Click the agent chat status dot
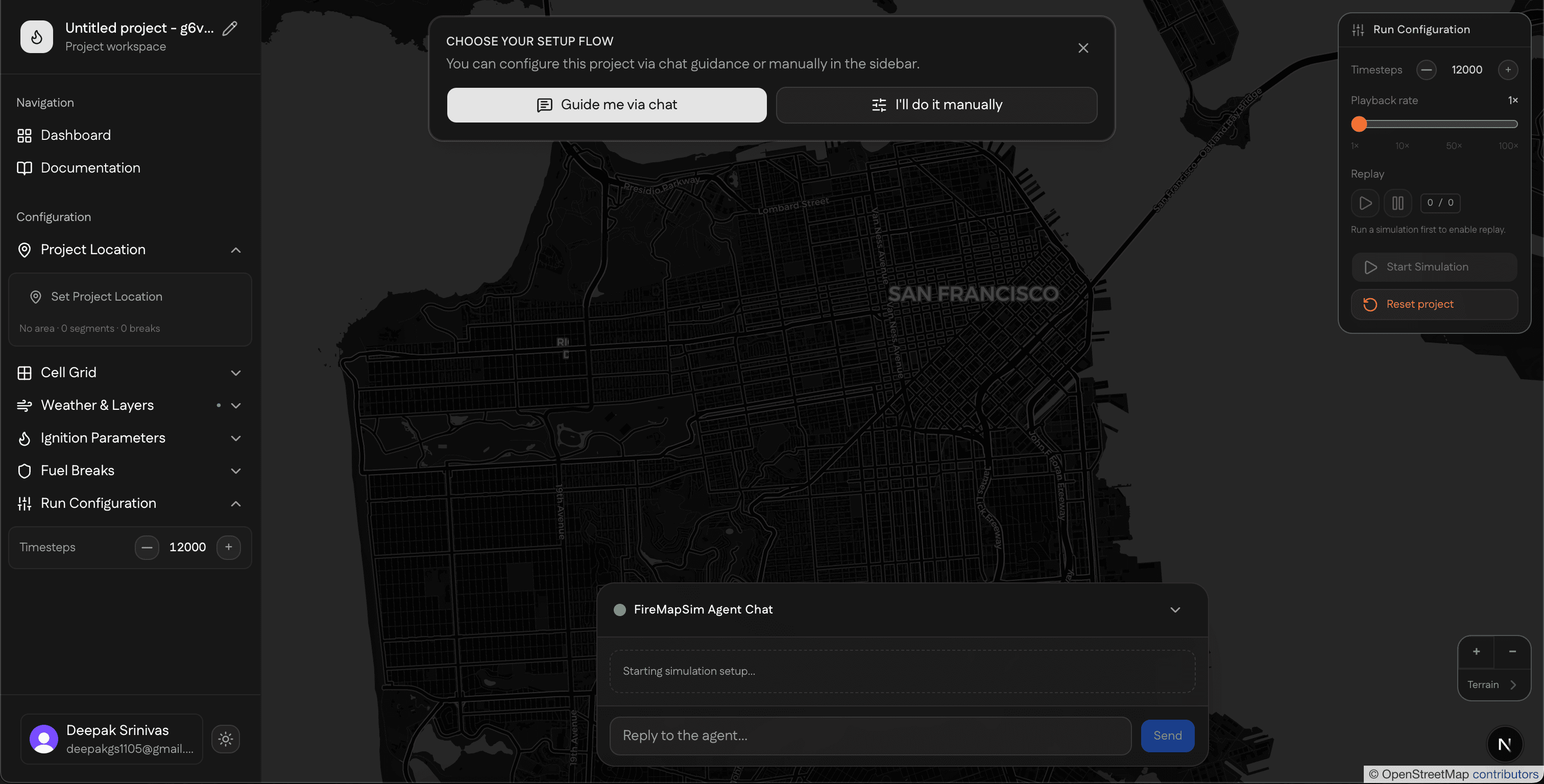 coord(620,610)
